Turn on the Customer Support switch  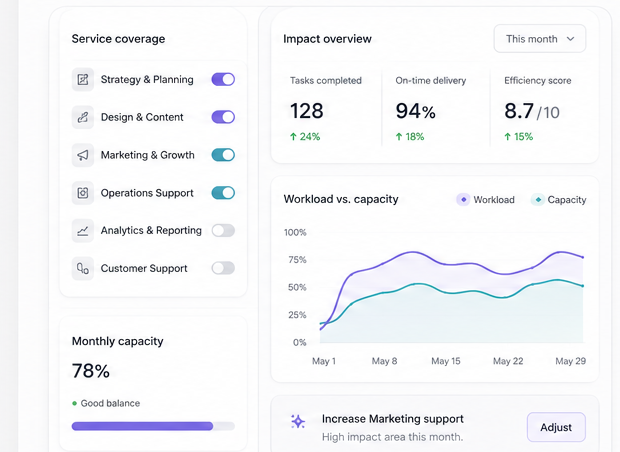pos(223,268)
